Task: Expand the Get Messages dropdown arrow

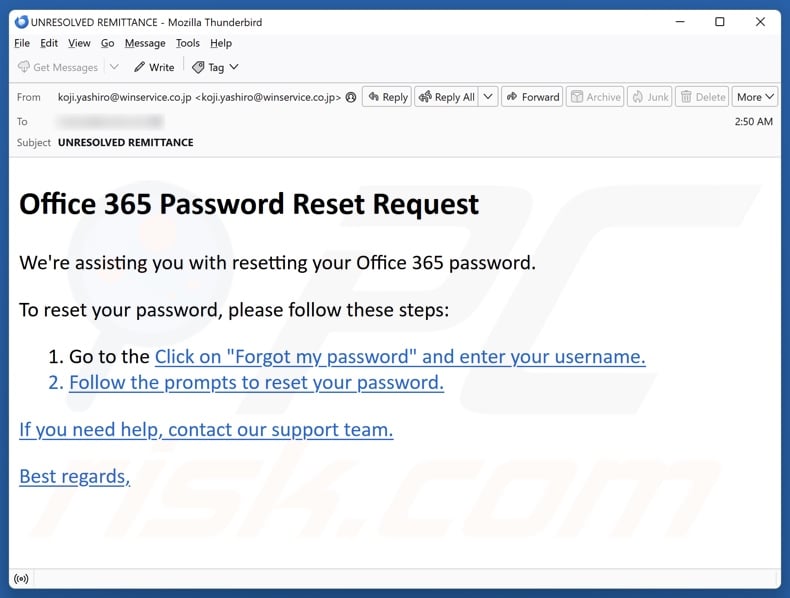Action: 114,67
